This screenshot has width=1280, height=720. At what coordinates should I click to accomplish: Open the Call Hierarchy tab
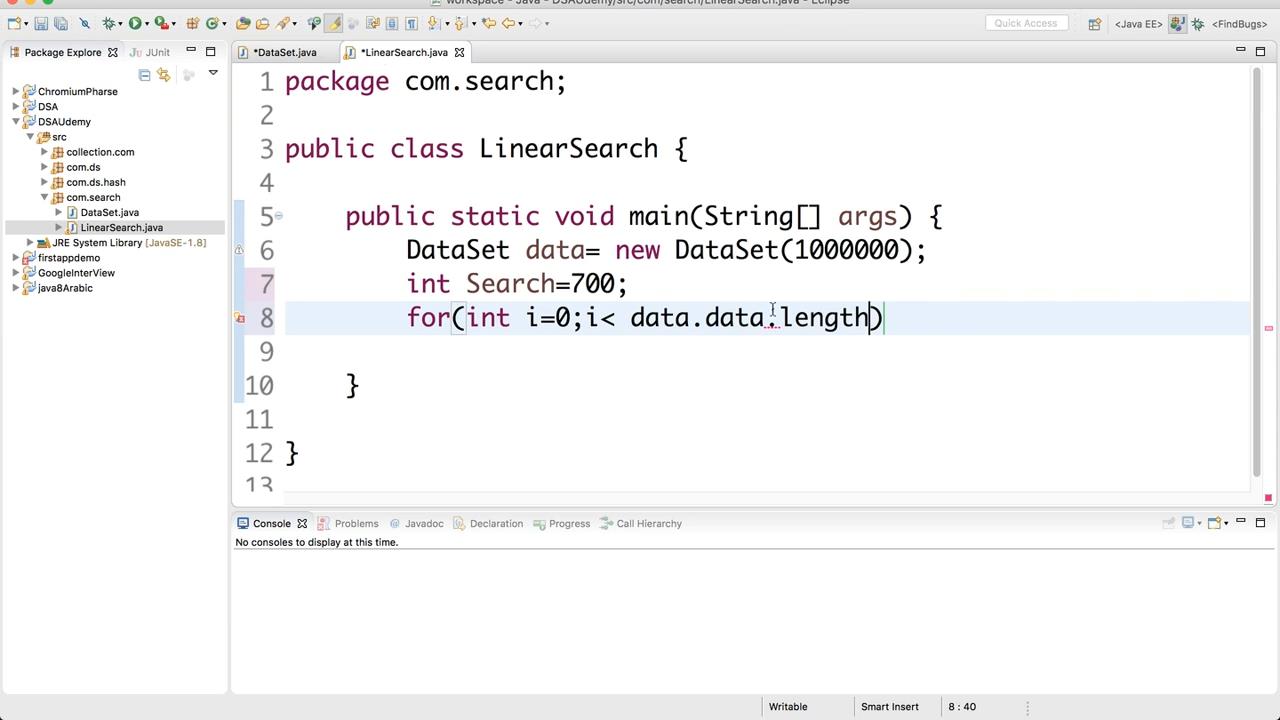coord(640,523)
